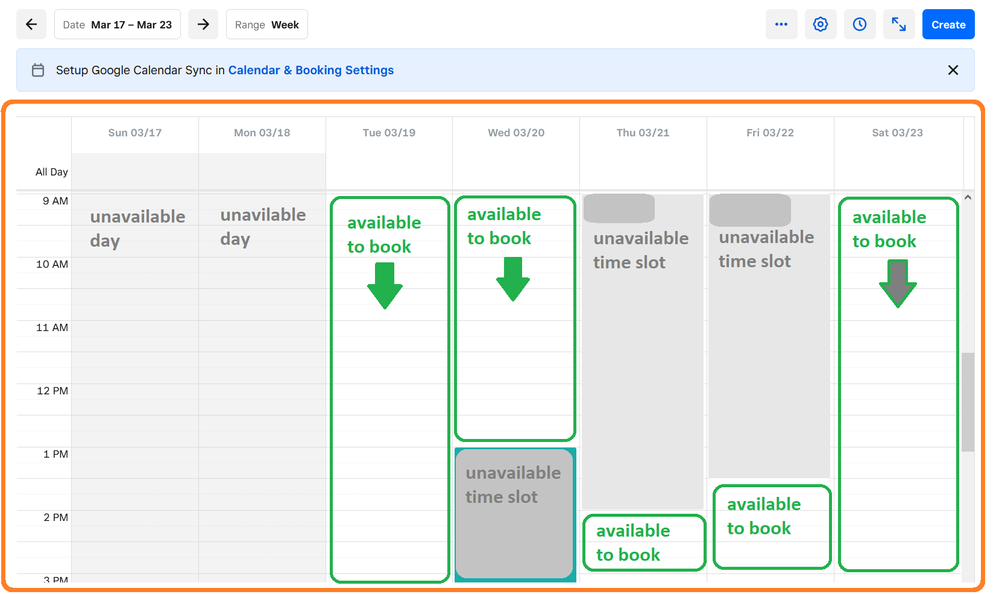Select the Sat 03/23 column header
999x594 pixels.
pos(897,132)
